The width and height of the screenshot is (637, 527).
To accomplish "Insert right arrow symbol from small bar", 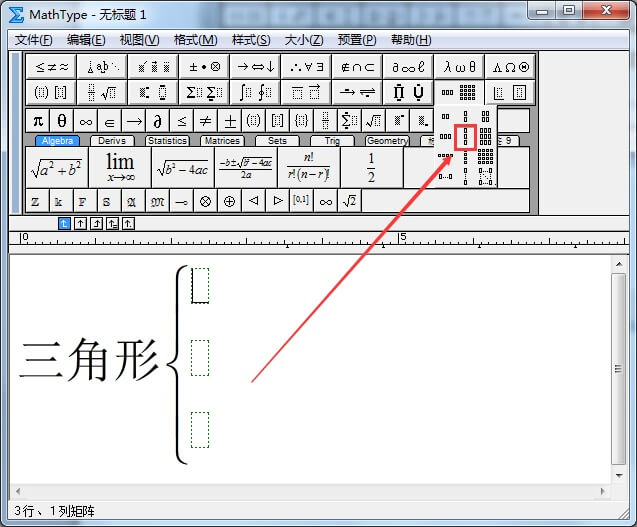I will [134, 121].
